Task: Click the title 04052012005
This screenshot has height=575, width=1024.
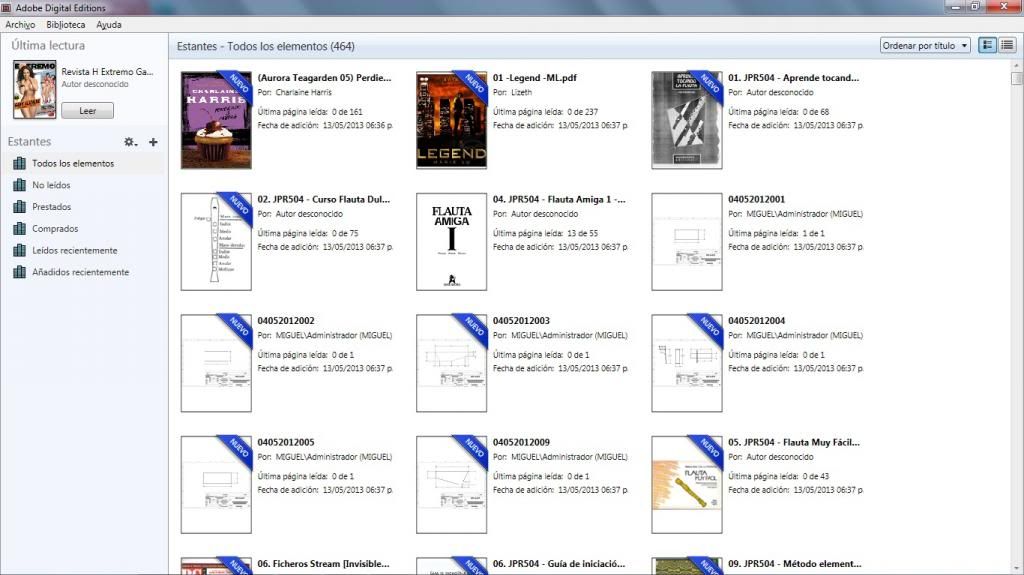Action: tap(286, 442)
